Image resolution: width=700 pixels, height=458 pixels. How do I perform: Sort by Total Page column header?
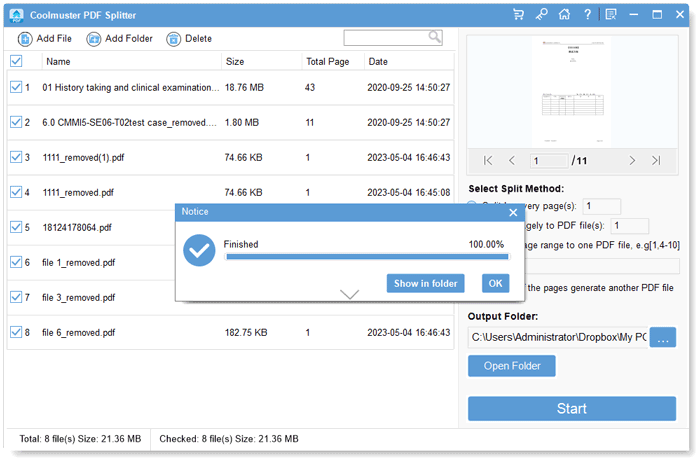[333, 62]
